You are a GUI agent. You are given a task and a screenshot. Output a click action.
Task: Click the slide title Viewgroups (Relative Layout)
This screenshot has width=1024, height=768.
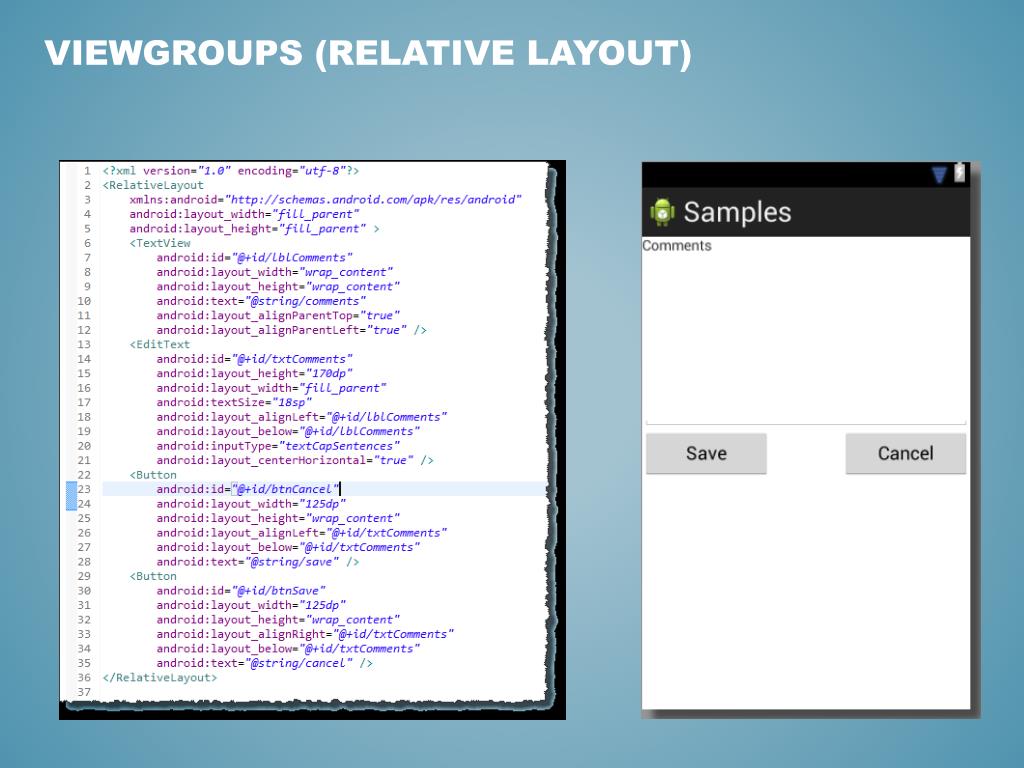pos(368,53)
